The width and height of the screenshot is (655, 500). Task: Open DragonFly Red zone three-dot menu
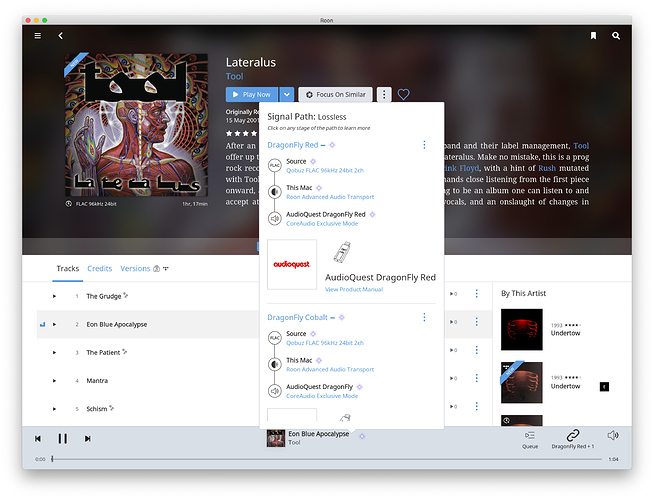pos(424,145)
